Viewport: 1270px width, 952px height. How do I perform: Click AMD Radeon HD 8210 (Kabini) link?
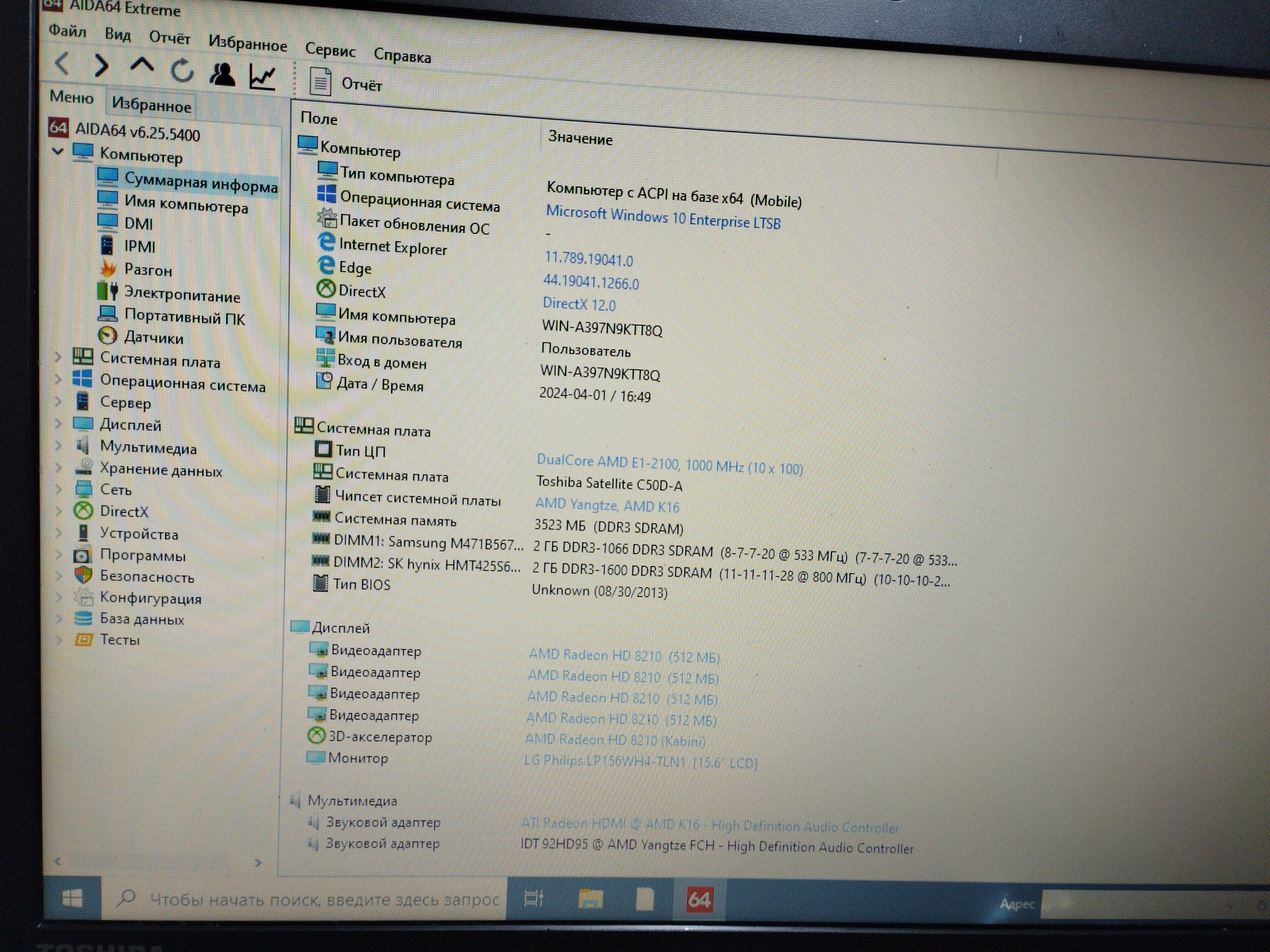click(615, 740)
